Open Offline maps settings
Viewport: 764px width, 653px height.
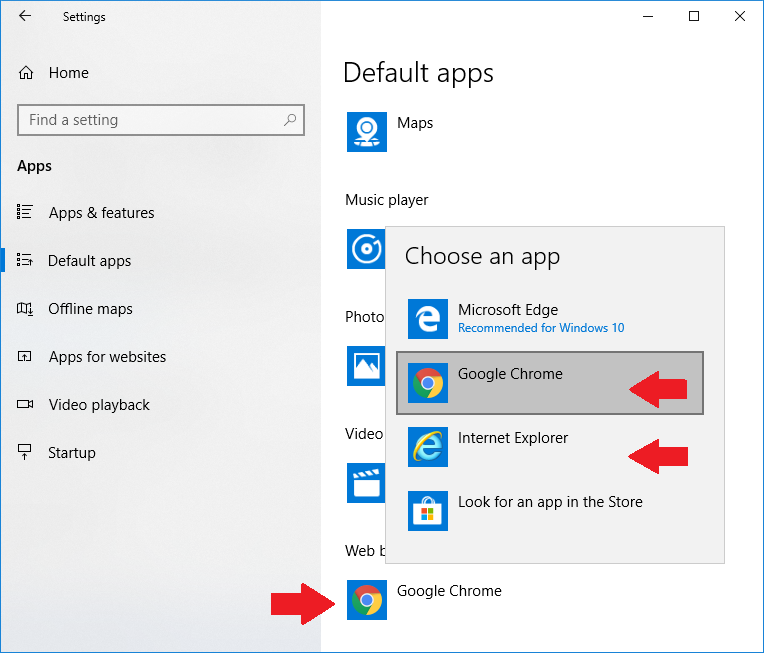(90, 309)
